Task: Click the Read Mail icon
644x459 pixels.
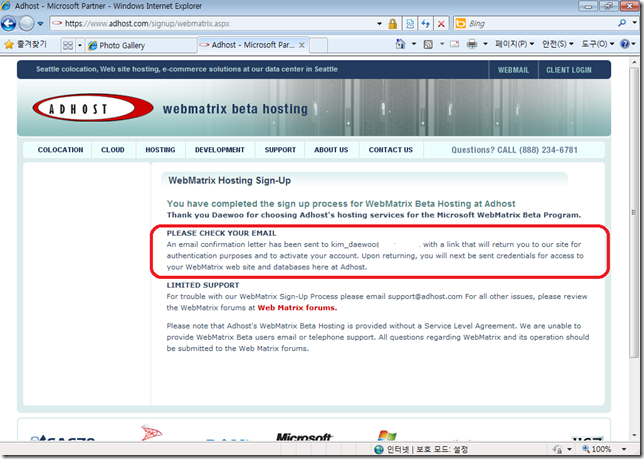Action: [x=455, y=44]
